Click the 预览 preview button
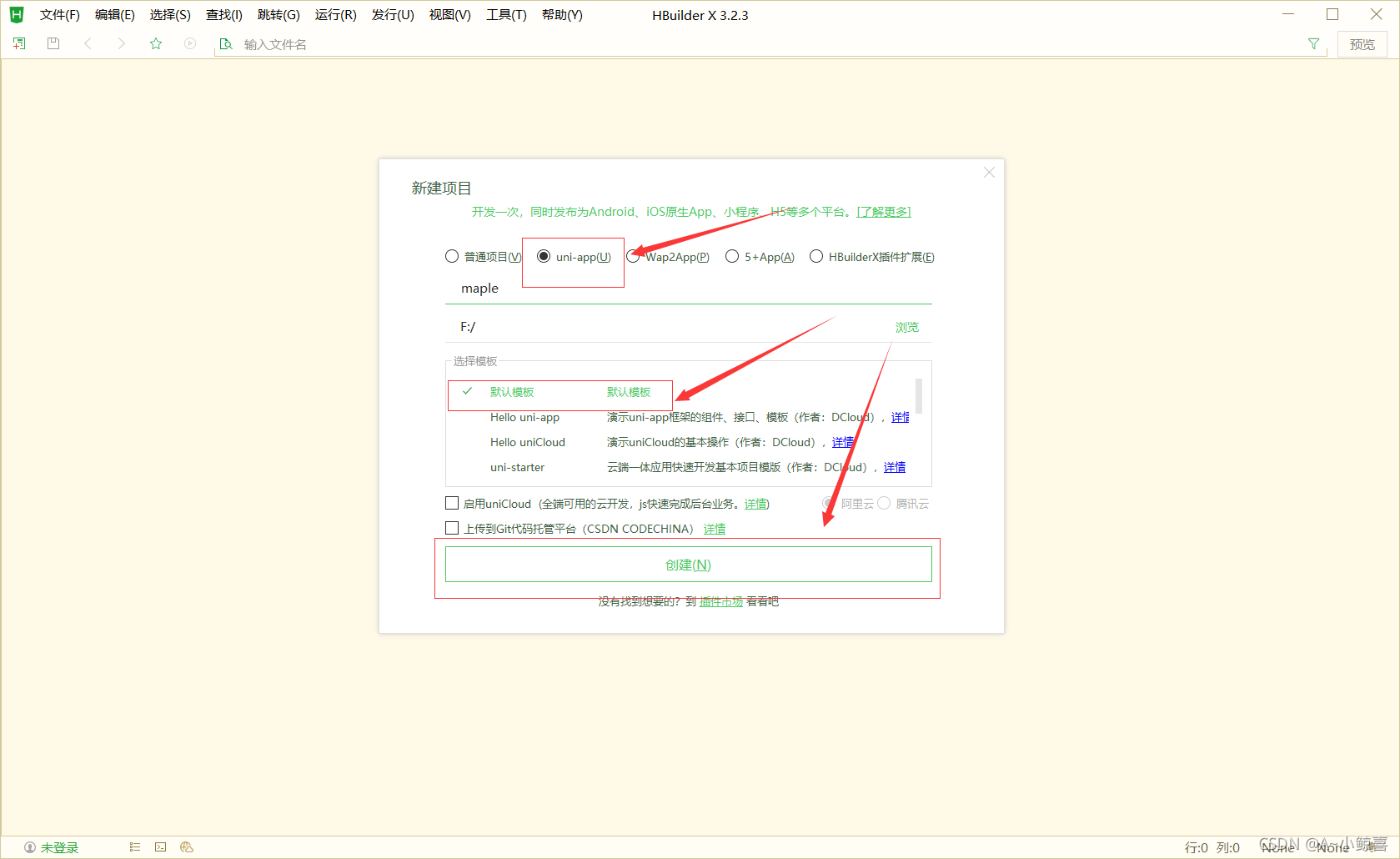This screenshot has height=859, width=1400. 1362,44
